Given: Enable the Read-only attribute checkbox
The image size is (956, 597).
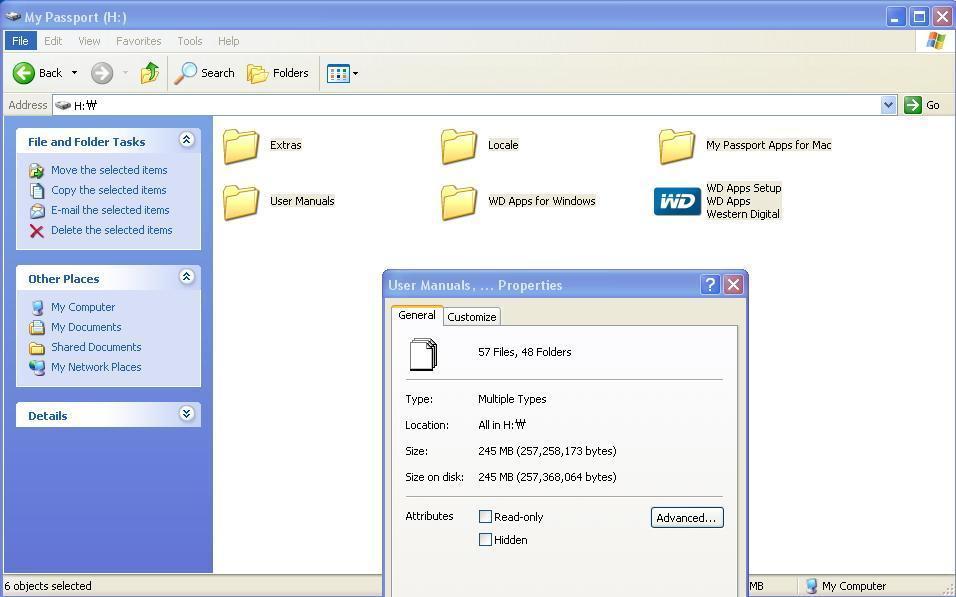Looking at the screenshot, I should (x=485, y=517).
